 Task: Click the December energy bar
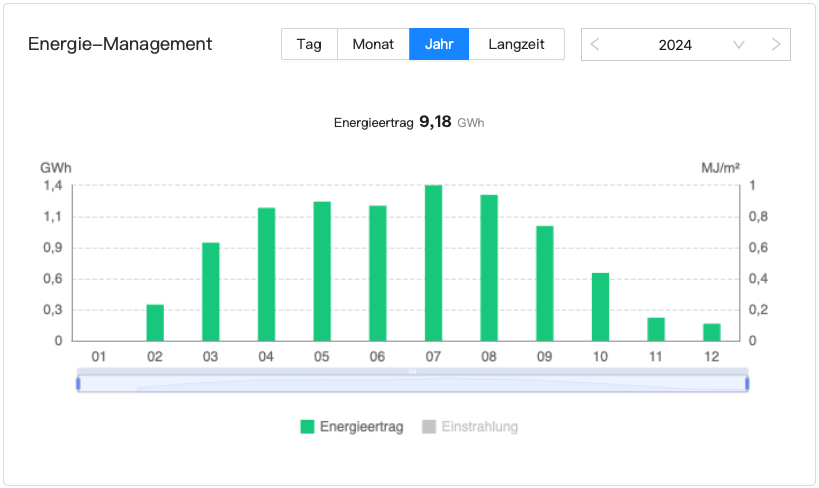click(711, 332)
